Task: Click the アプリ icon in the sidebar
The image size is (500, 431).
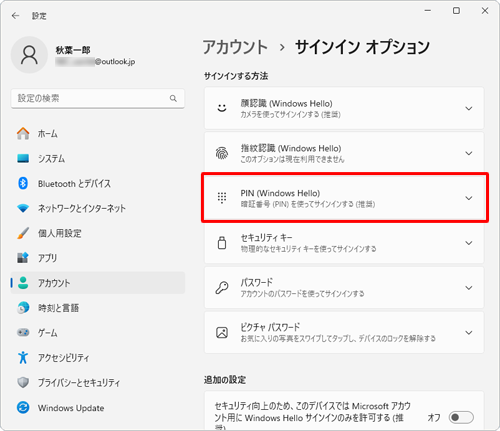Action: pyautogui.click(x=23, y=258)
